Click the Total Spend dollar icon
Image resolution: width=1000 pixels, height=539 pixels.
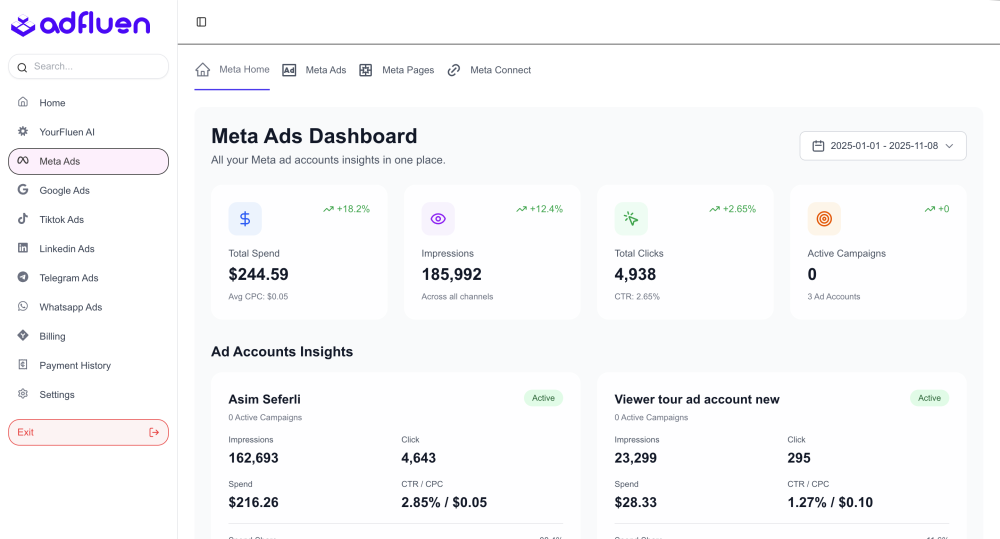click(x=245, y=218)
